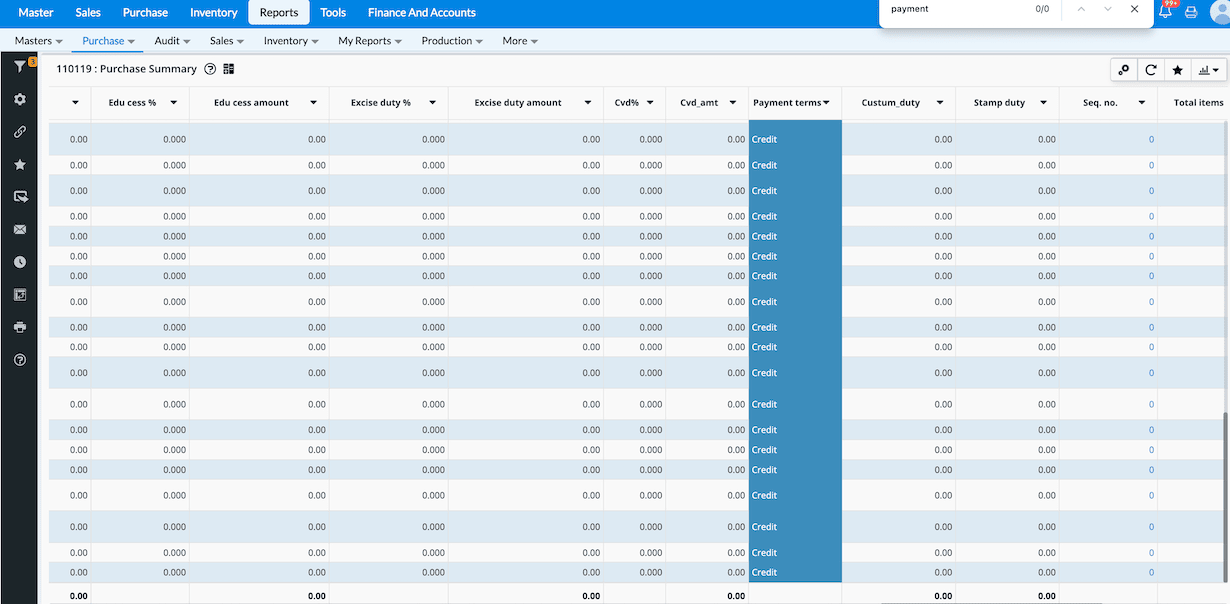Open the filter icon in left sidebar
This screenshot has height=604, width=1230.
pos(19,67)
